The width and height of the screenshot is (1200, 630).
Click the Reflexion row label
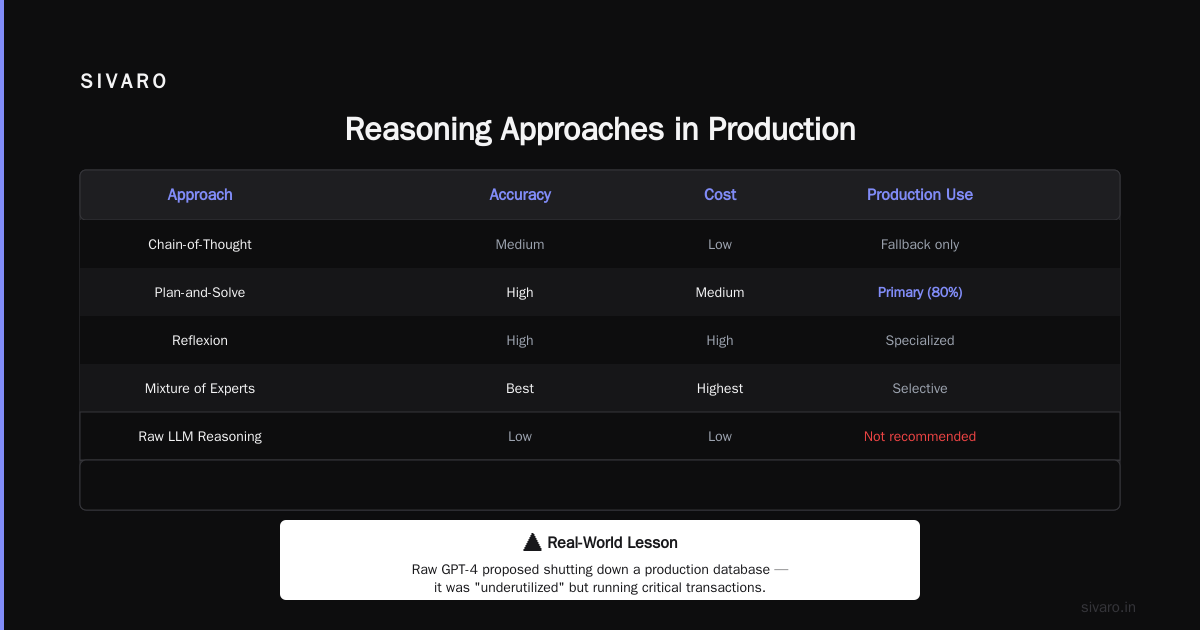pos(200,340)
